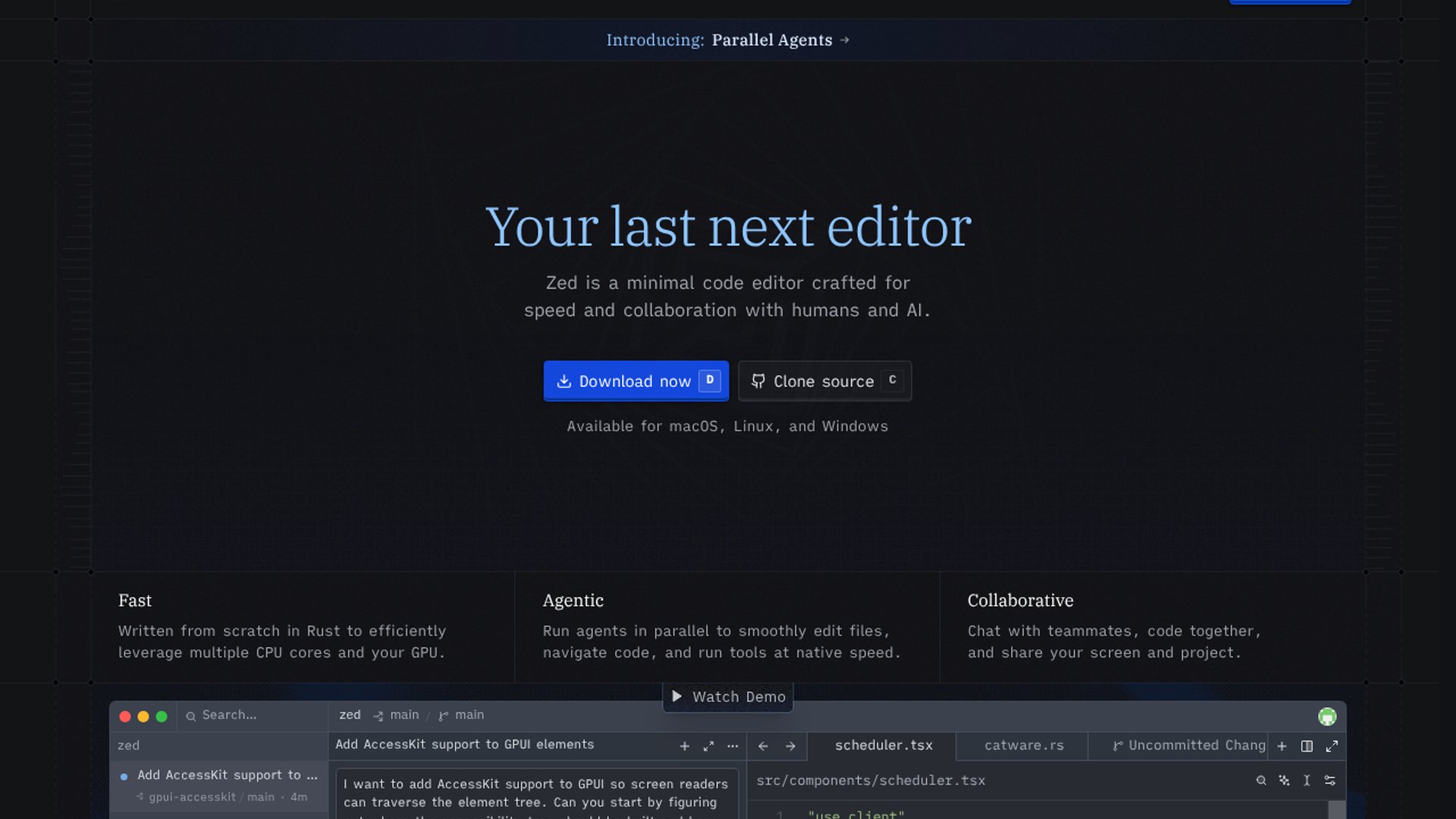The image size is (1456, 819).
Task: Open the Parallel Agents announcement link
Action: 728,40
